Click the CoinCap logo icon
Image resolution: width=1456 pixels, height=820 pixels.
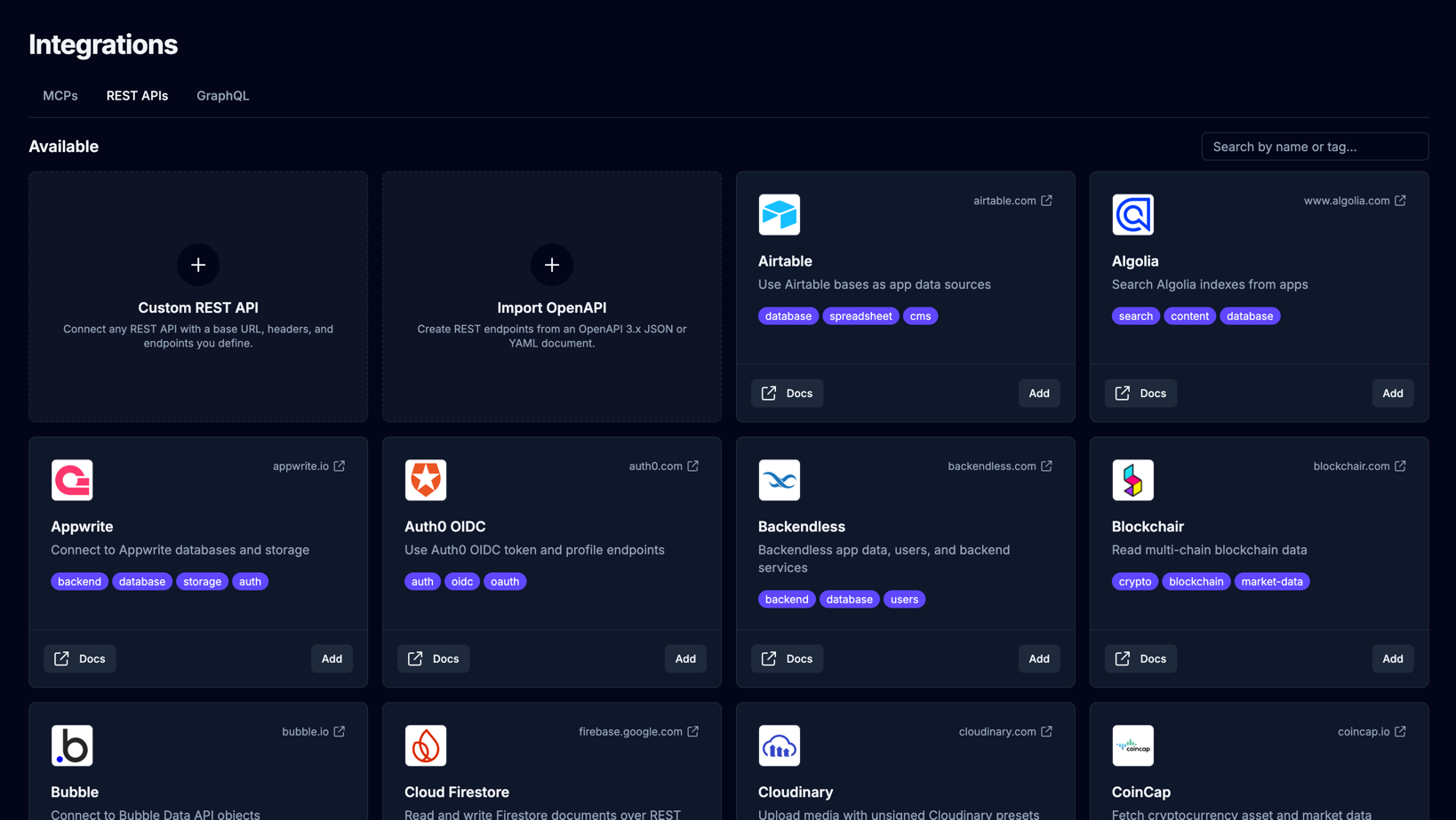(x=1133, y=745)
